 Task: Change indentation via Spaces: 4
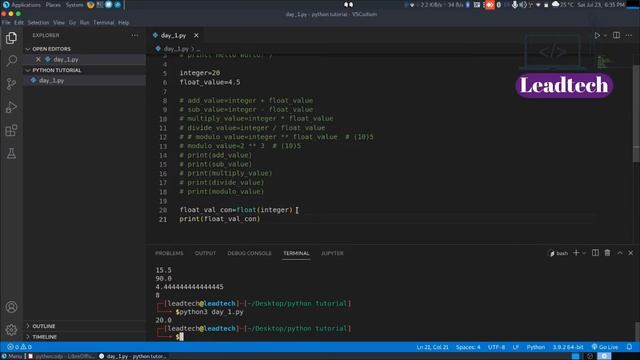tap(468, 347)
